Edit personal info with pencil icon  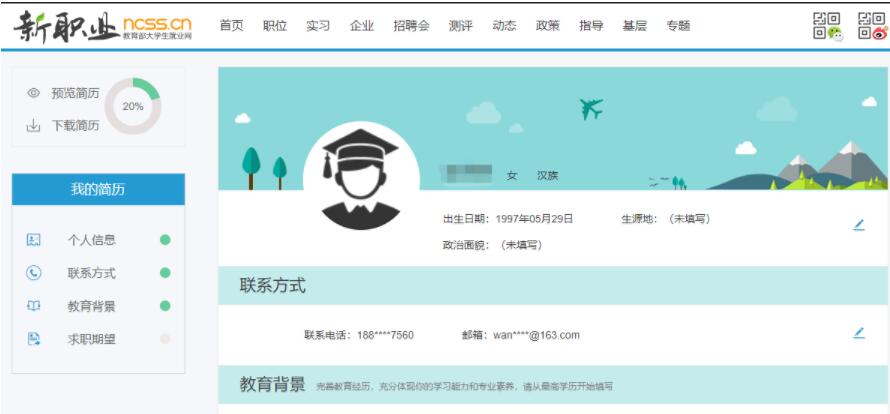[x=859, y=225]
